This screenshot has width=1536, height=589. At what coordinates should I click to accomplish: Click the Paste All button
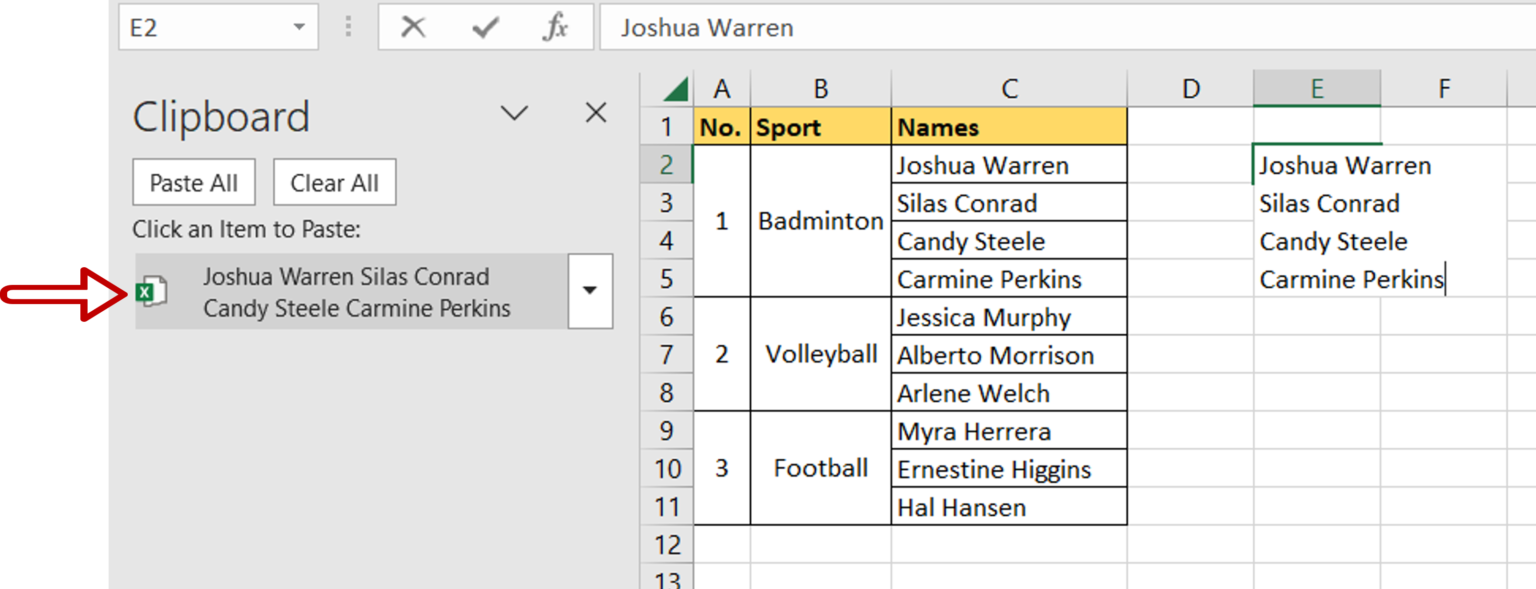[x=193, y=182]
